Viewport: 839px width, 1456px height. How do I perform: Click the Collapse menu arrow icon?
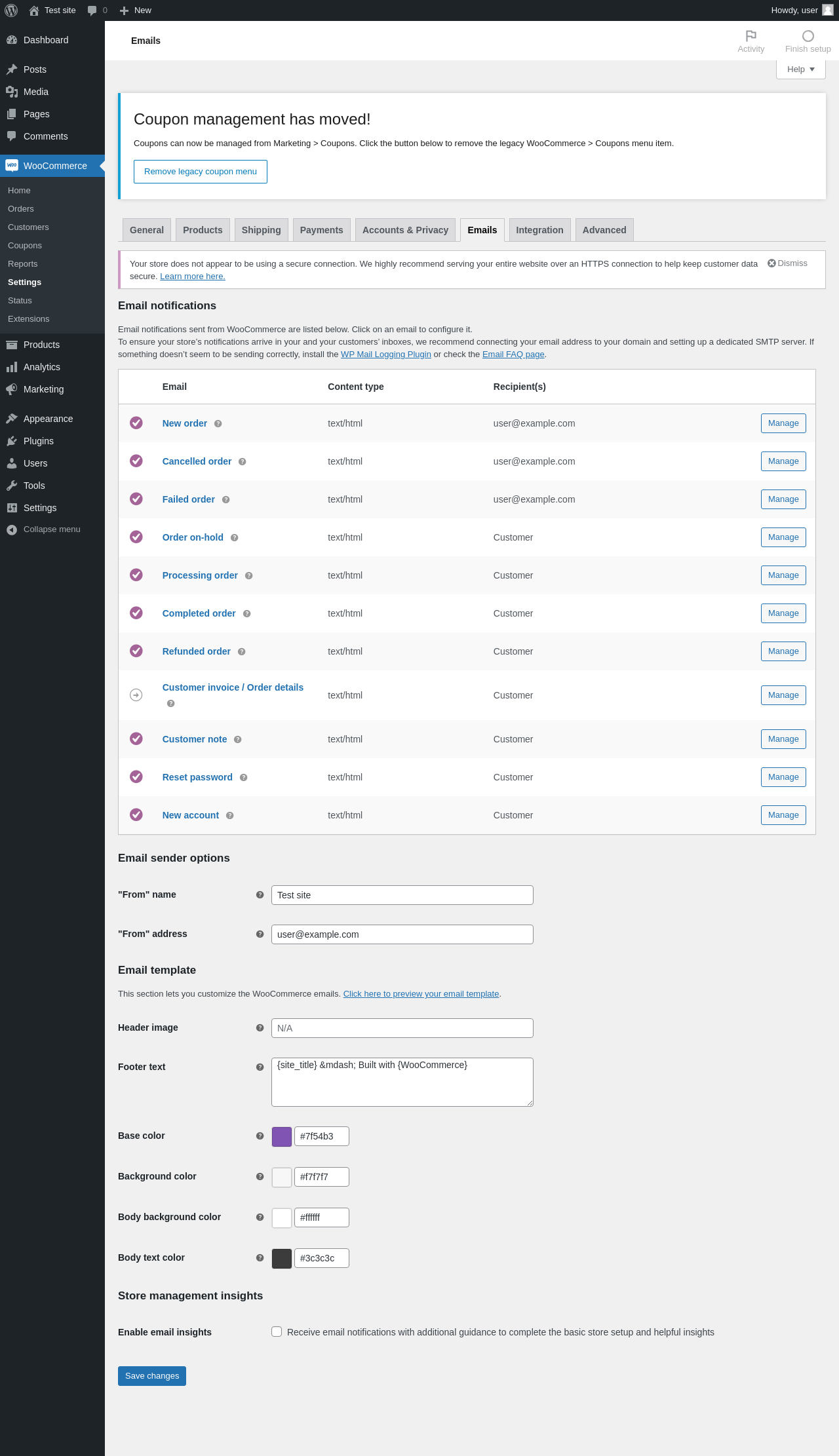pyautogui.click(x=12, y=529)
